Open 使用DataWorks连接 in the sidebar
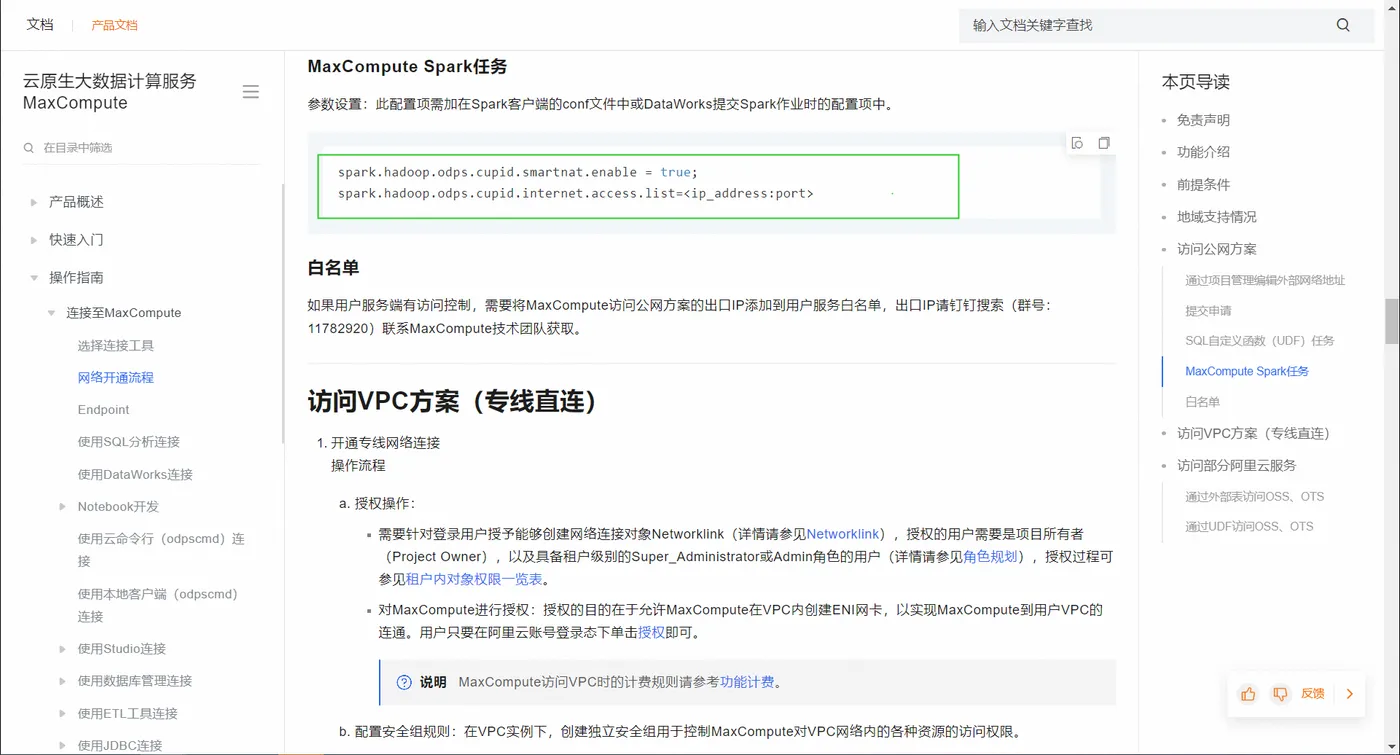 point(135,475)
